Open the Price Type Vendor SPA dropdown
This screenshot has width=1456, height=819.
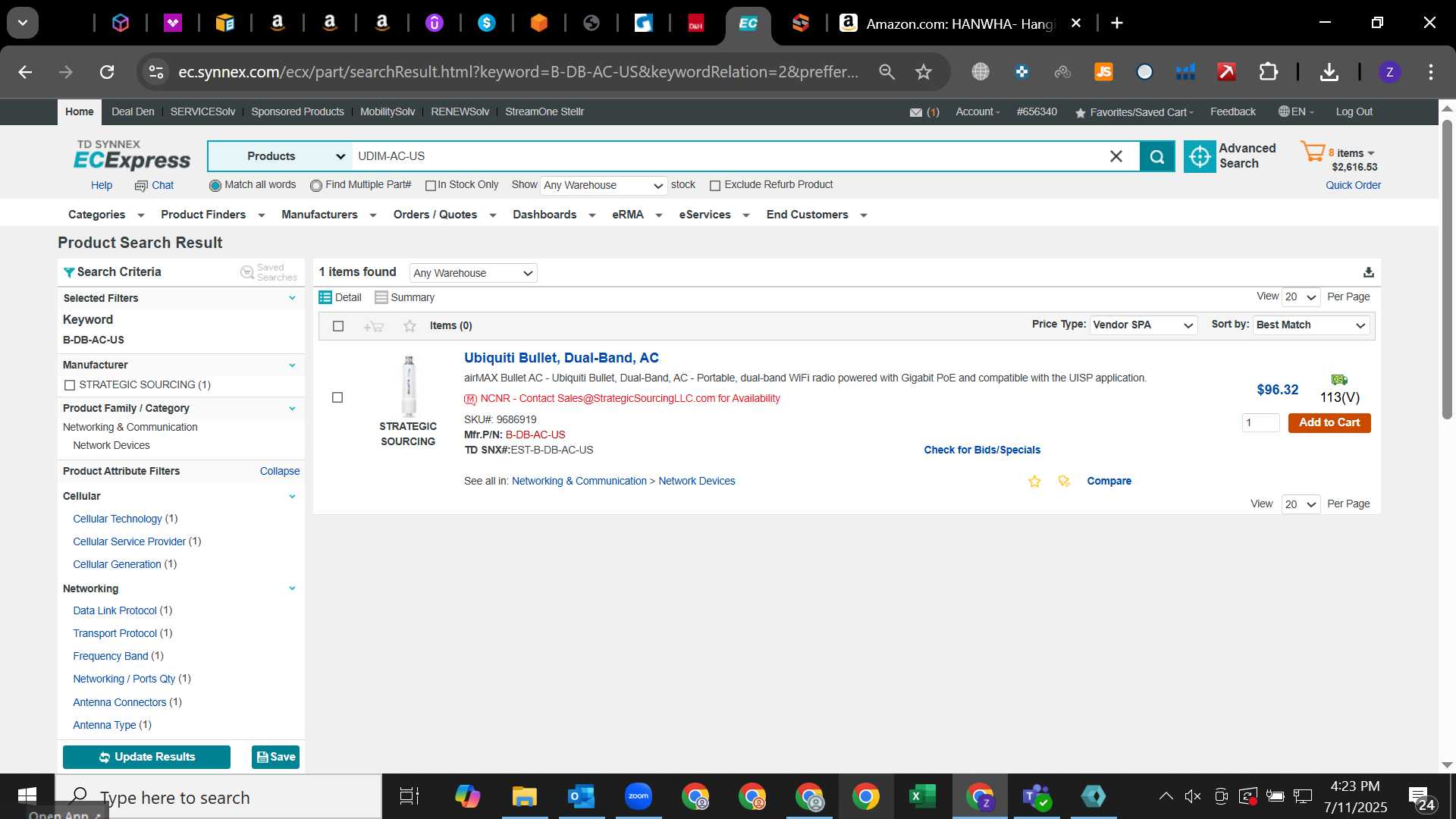(1144, 325)
